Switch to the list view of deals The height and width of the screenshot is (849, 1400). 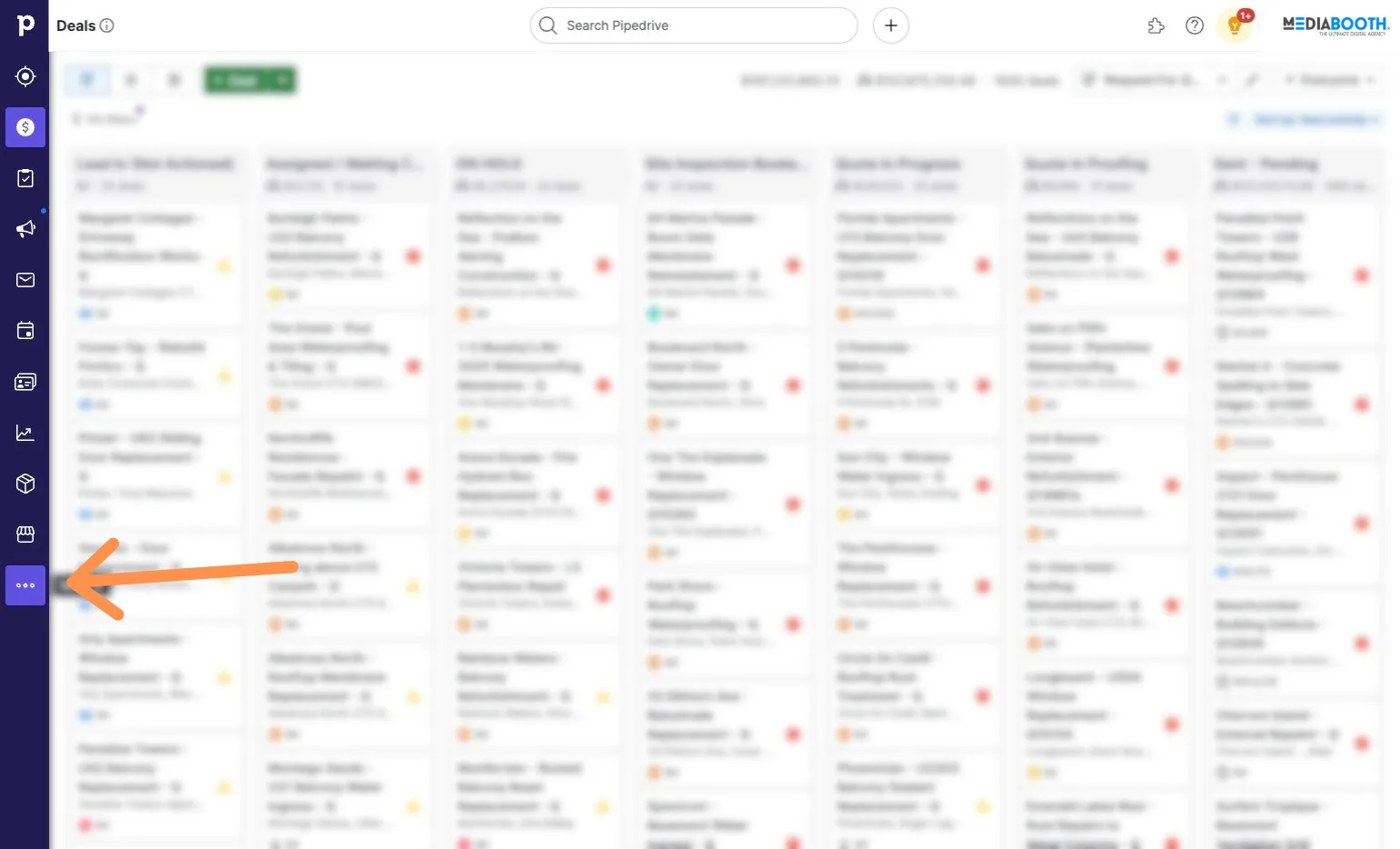coord(130,80)
